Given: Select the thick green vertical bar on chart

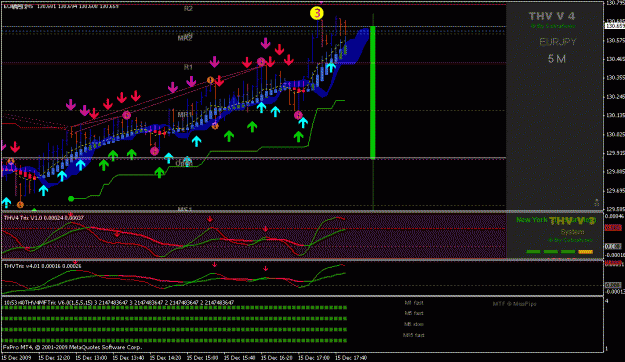Looking at the screenshot, I should 373,92.
